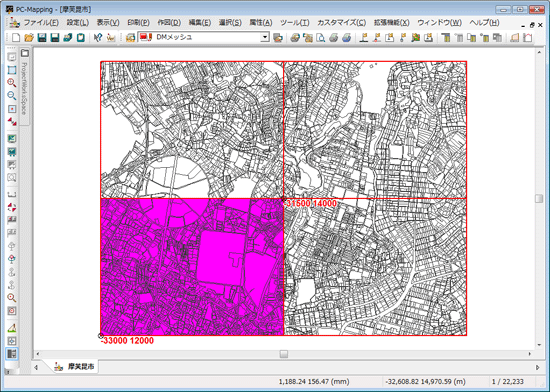Open the ヘルプ(H) menu
Viewport: 550px width, 392px height.
click(x=484, y=22)
